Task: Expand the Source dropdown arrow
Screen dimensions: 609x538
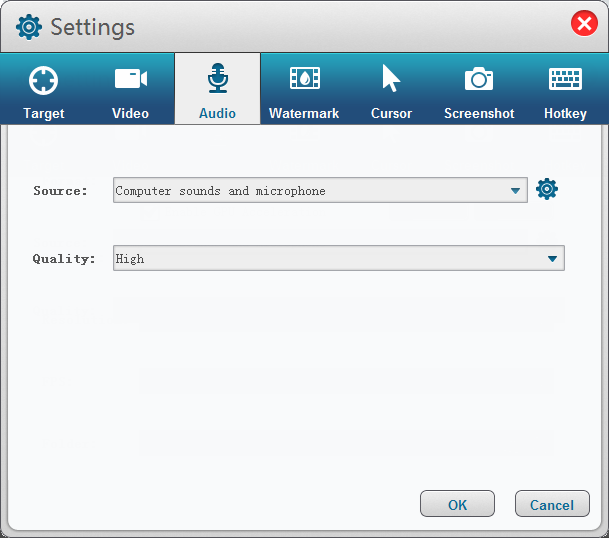Action: 515,191
